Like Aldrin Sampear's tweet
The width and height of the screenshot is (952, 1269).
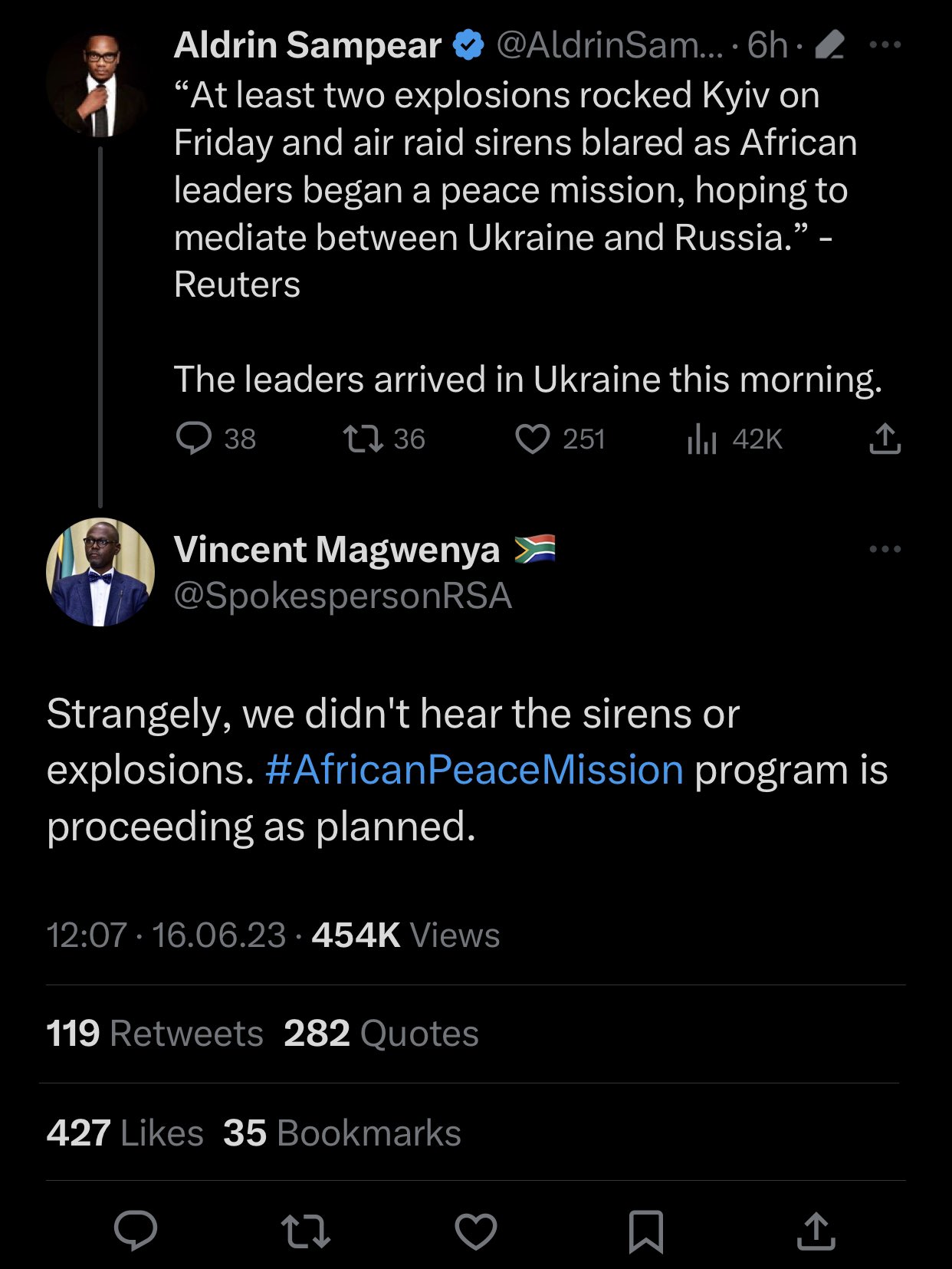[532, 439]
